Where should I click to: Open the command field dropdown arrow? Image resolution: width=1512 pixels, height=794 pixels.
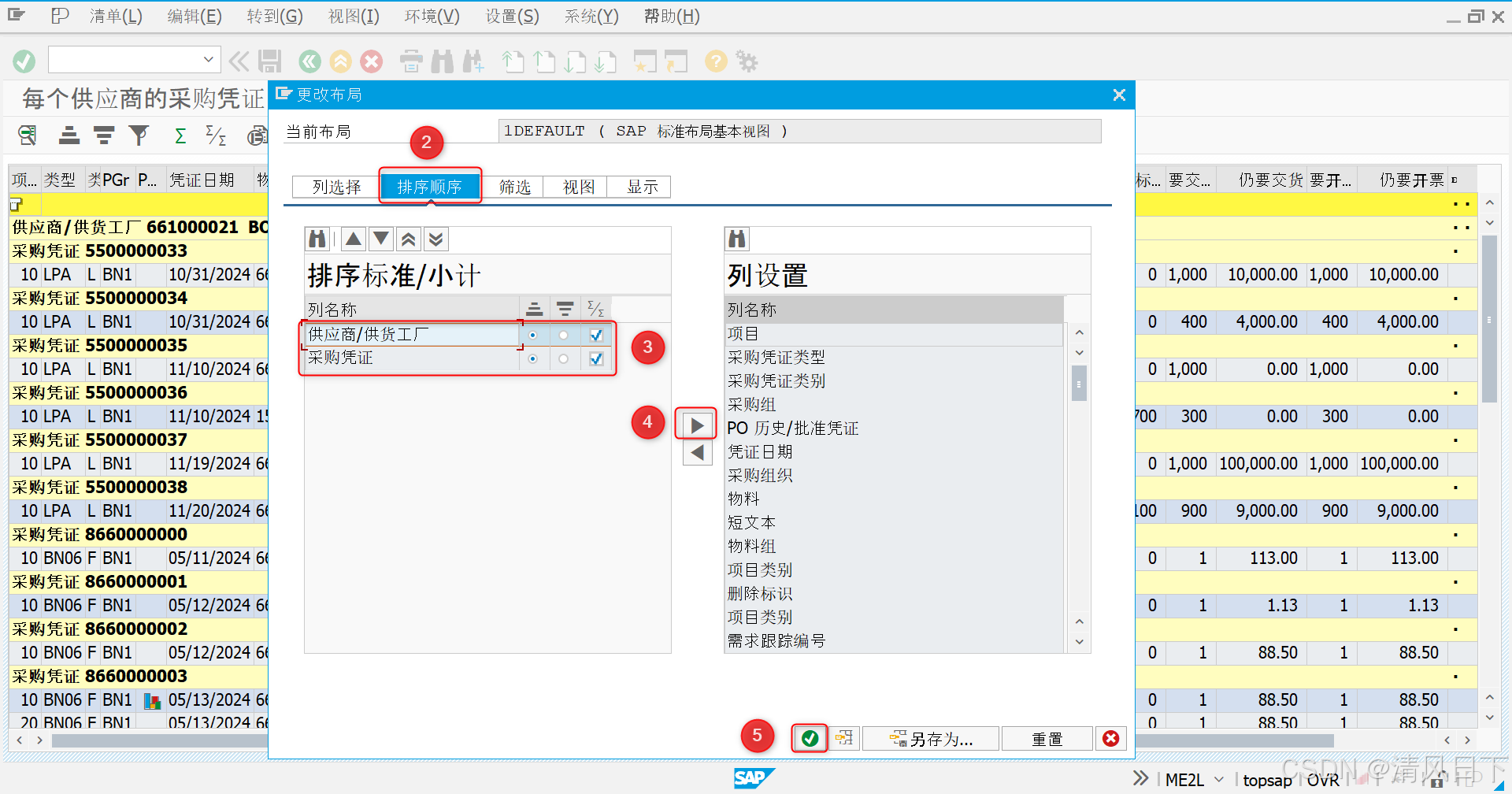pos(208,59)
